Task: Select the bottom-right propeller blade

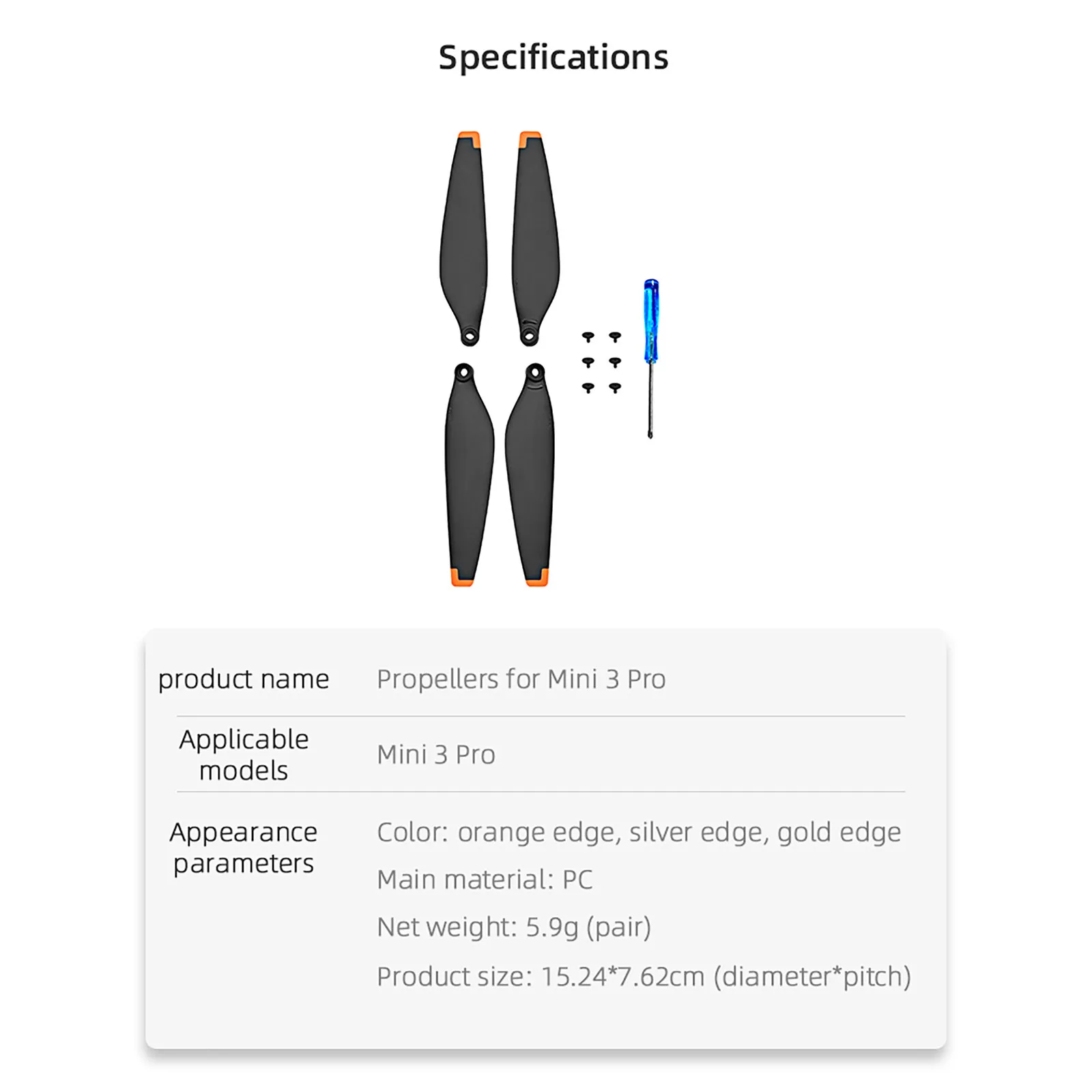Action: [532, 478]
